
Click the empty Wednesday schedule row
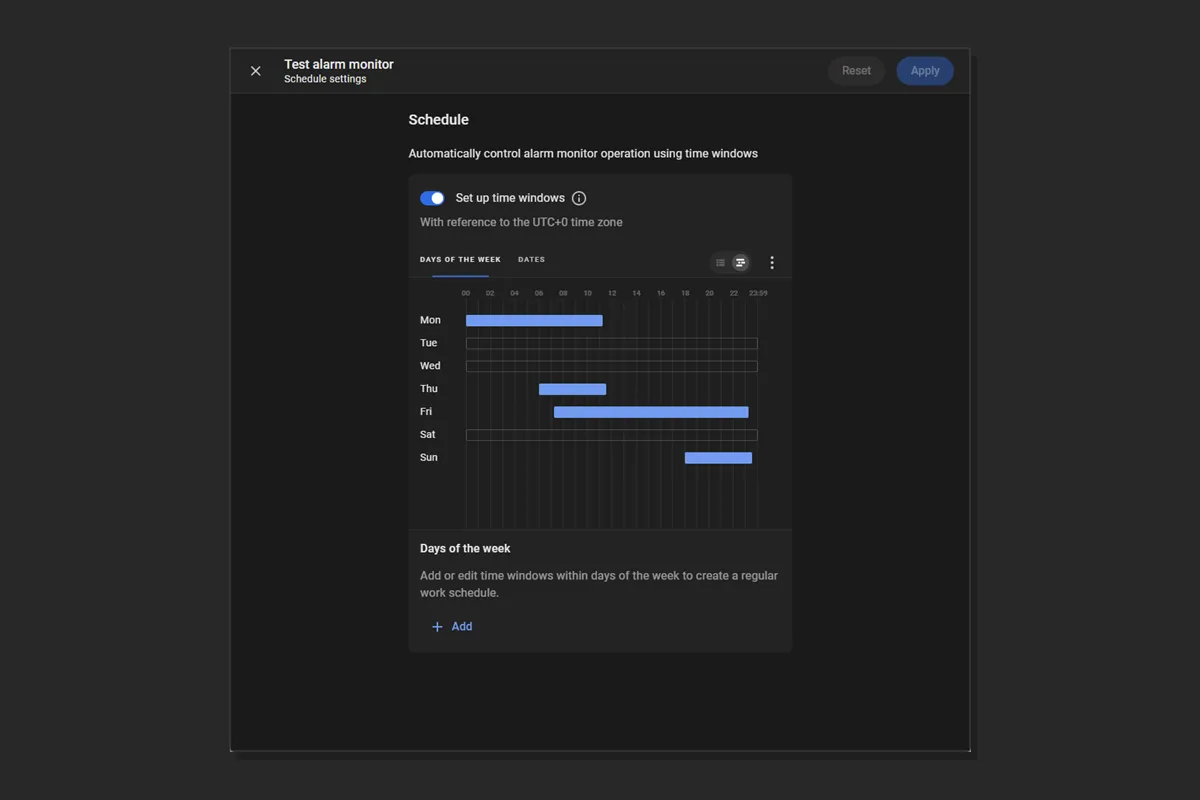(x=611, y=366)
